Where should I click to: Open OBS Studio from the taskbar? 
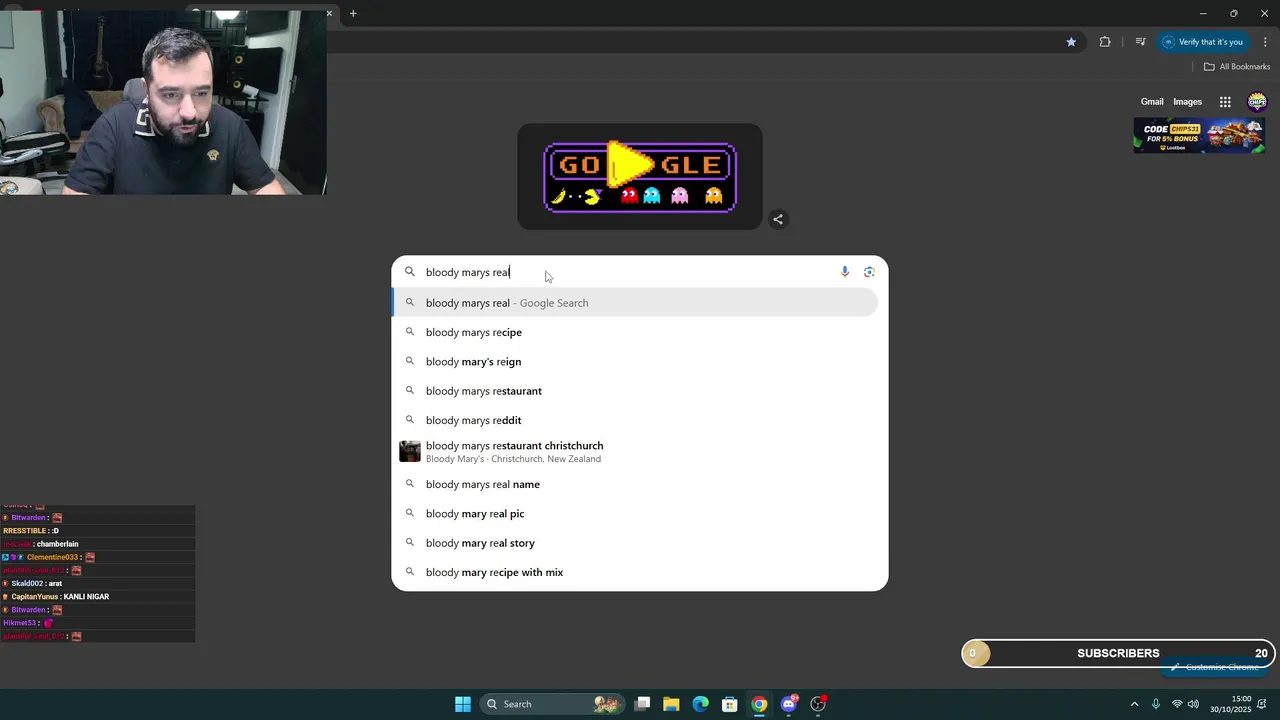pos(818,704)
